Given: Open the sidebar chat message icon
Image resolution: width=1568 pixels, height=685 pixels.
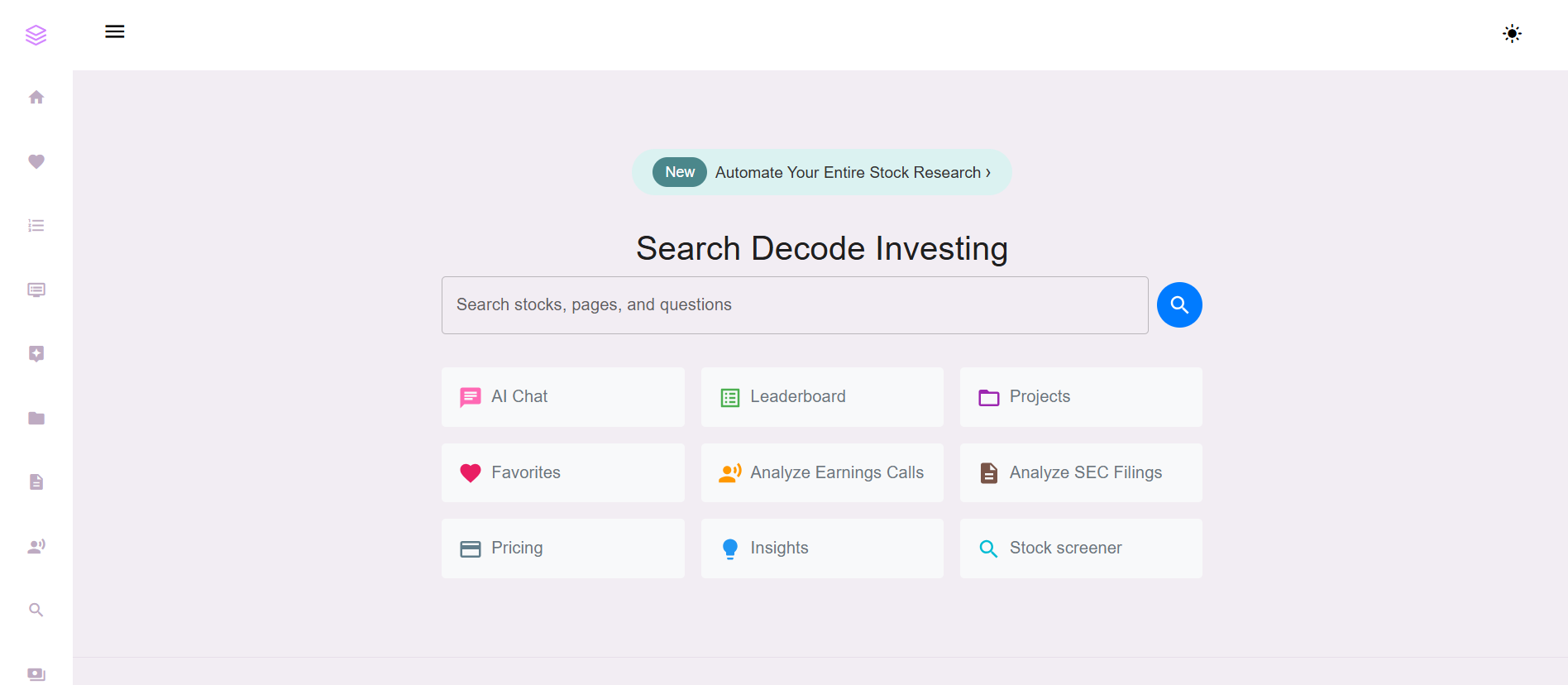Looking at the screenshot, I should [36, 290].
